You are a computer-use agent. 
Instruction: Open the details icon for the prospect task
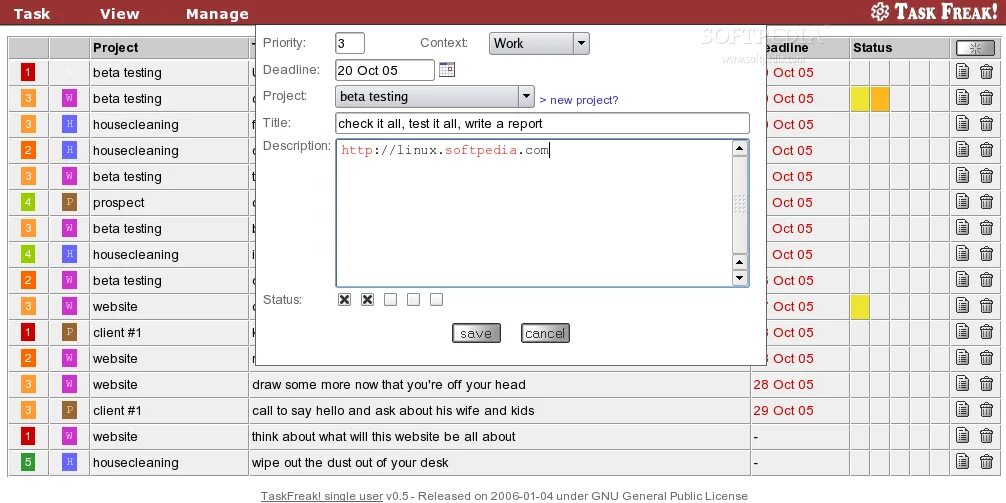point(962,202)
